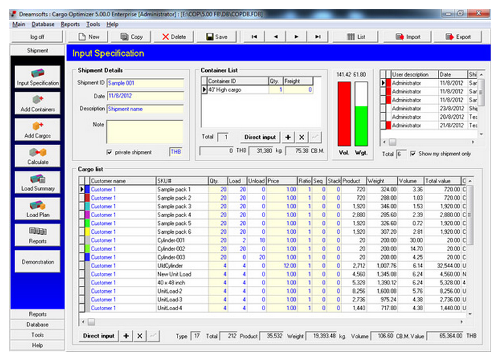Open the Load Summary sidebar item
Image resolution: width=500 pixels, height=362 pixels.
pyautogui.click(x=38, y=182)
